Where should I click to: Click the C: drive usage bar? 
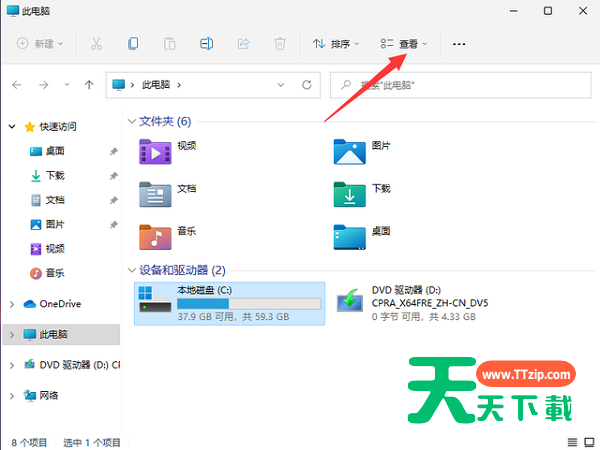coord(249,304)
